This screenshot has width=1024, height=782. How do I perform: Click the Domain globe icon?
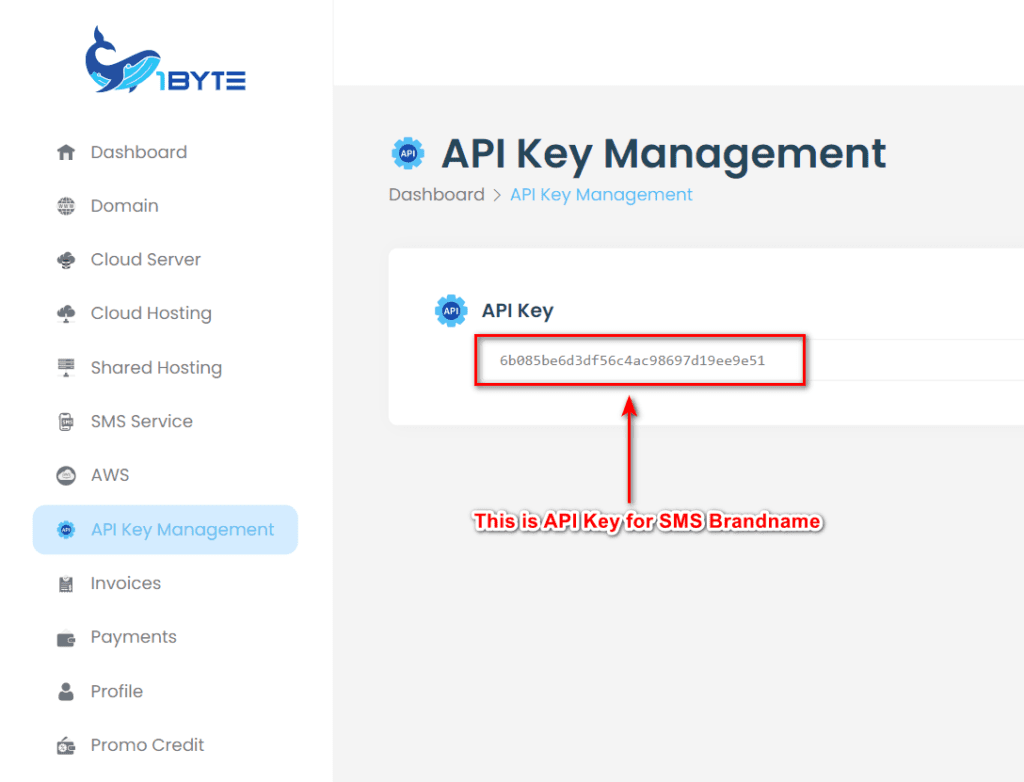point(66,205)
